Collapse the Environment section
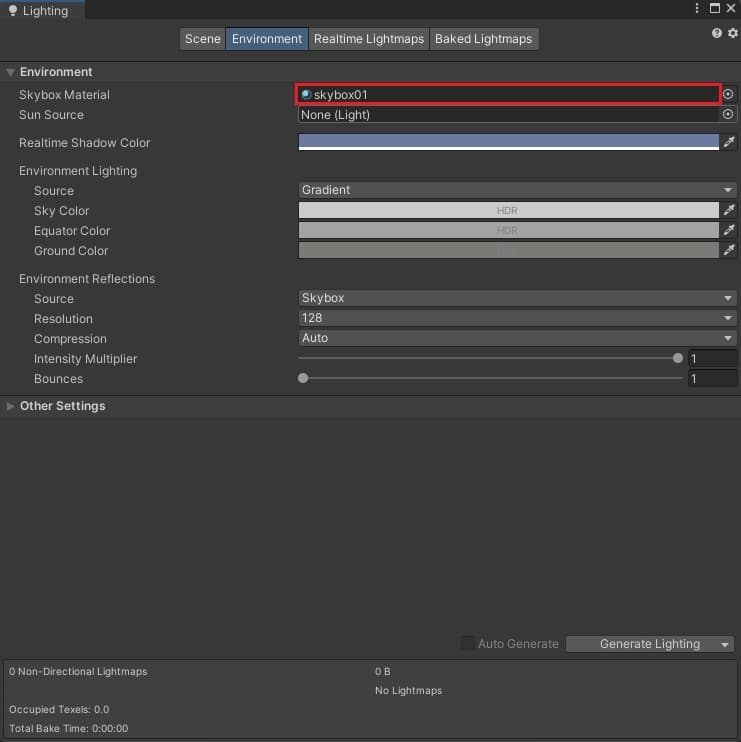741x742 pixels. coord(11,72)
